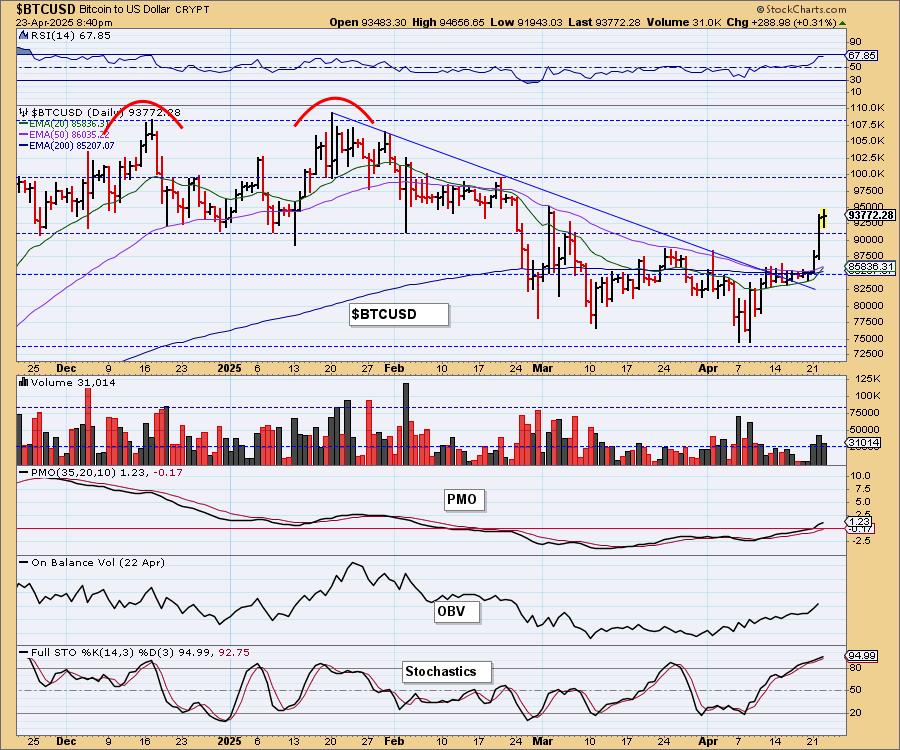Click the yellow highlighted latest price bar
This screenshot has height=750, width=900.
824,218
